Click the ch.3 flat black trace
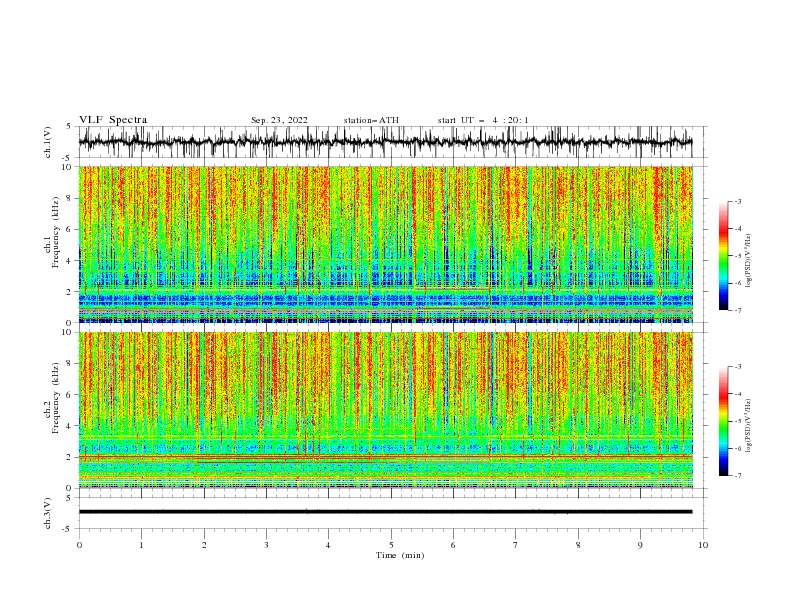Image resolution: width=792 pixels, height=612 pixels. point(385,512)
